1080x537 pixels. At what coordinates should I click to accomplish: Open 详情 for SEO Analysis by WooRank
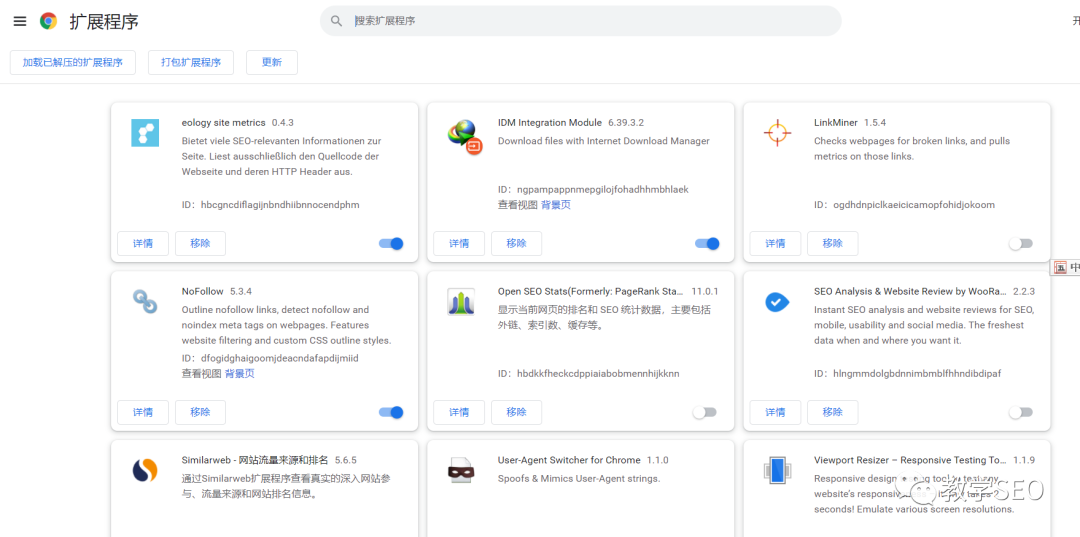tap(775, 412)
